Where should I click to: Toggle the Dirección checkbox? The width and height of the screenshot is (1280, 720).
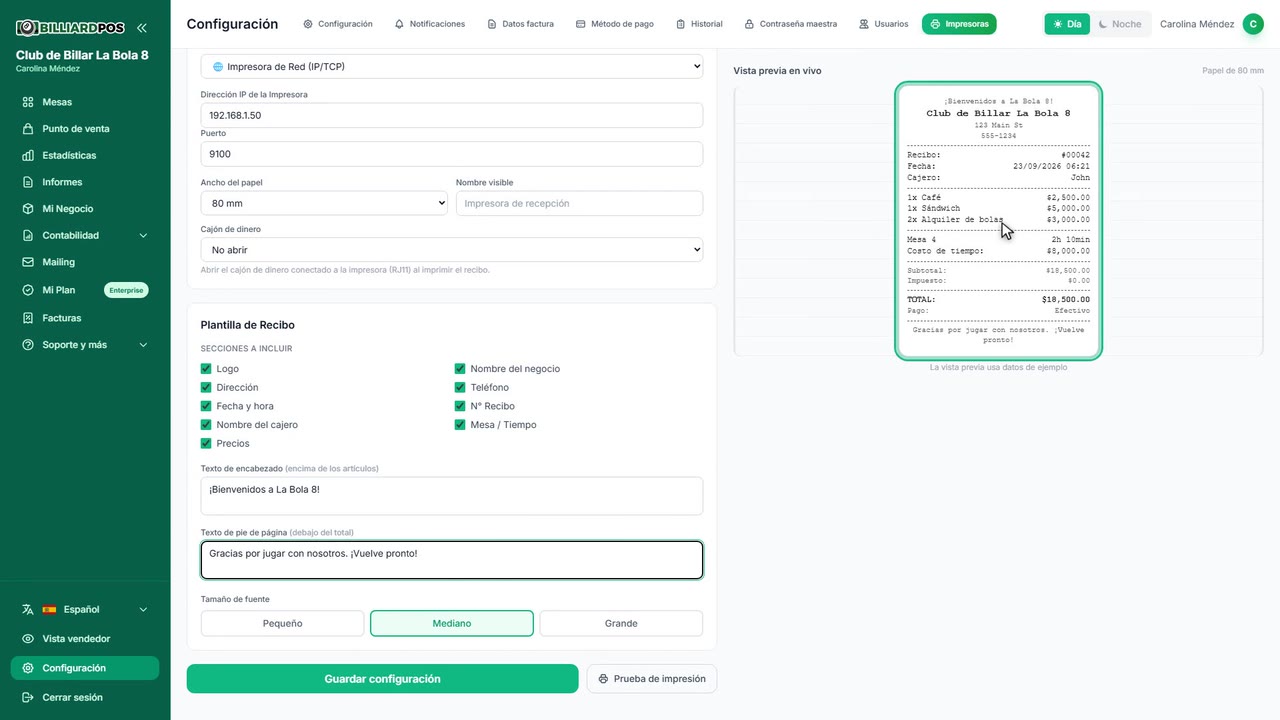pyautogui.click(x=206, y=387)
